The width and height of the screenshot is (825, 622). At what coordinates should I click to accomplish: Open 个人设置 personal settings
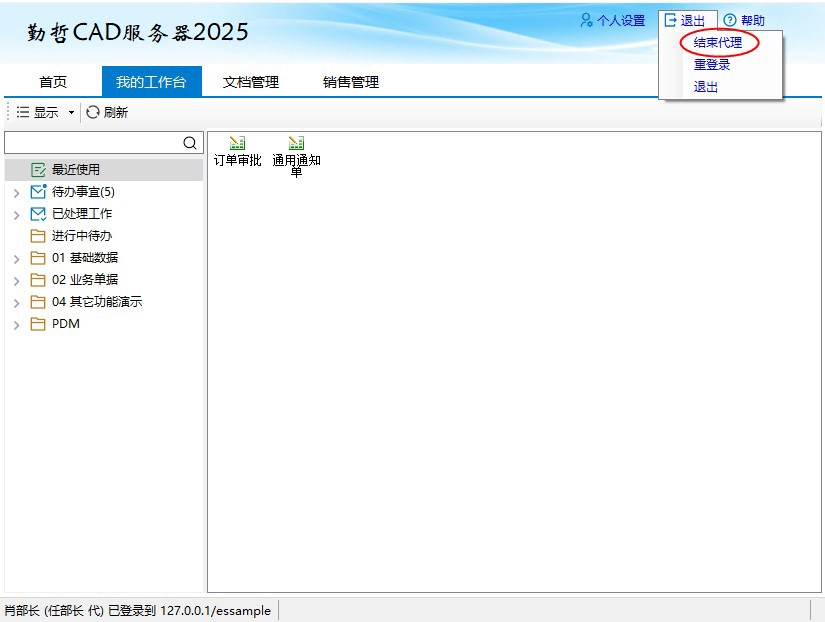pyautogui.click(x=613, y=20)
